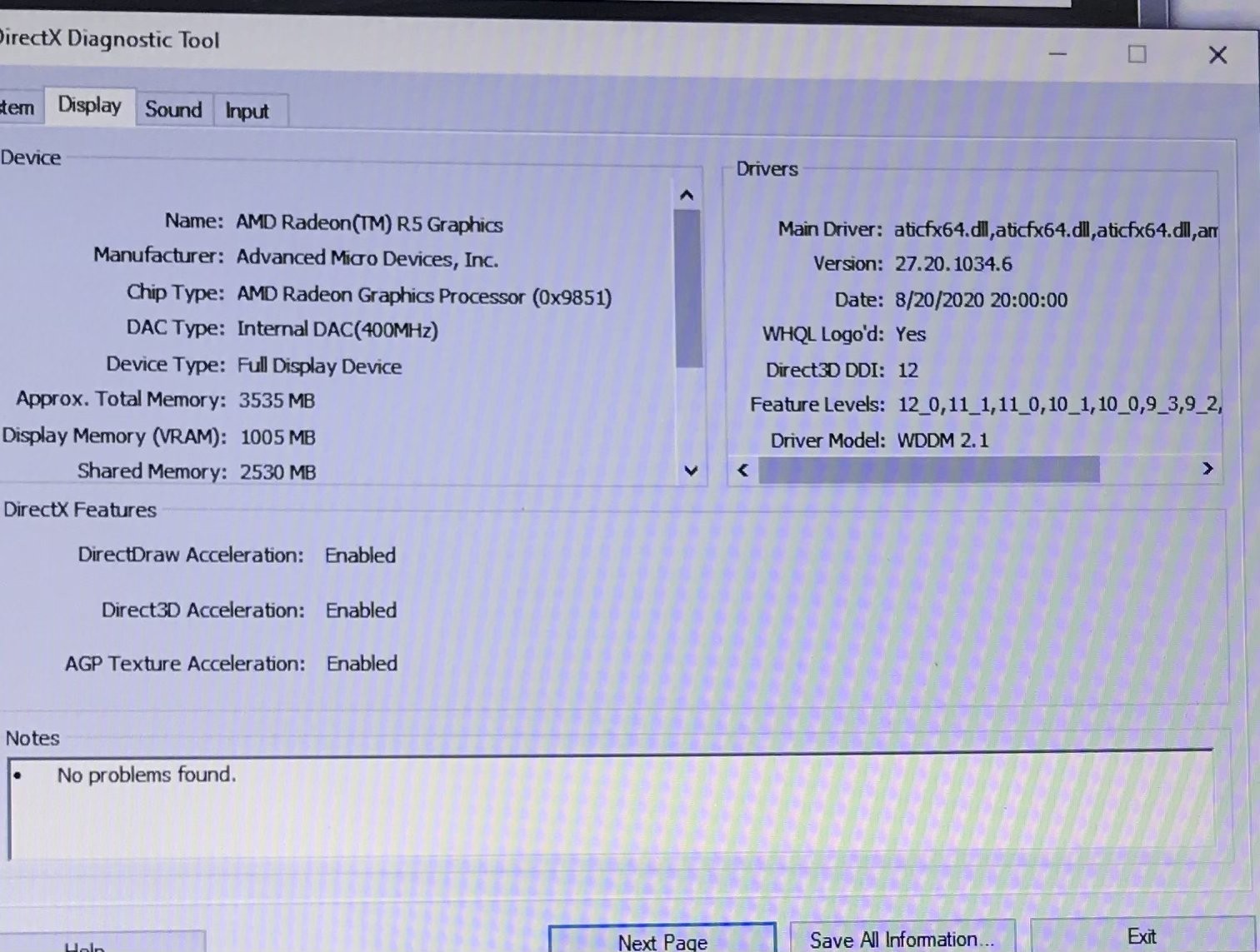Click the No problems found note
Viewport: 1260px width, 952px height.
pyautogui.click(x=147, y=775)
